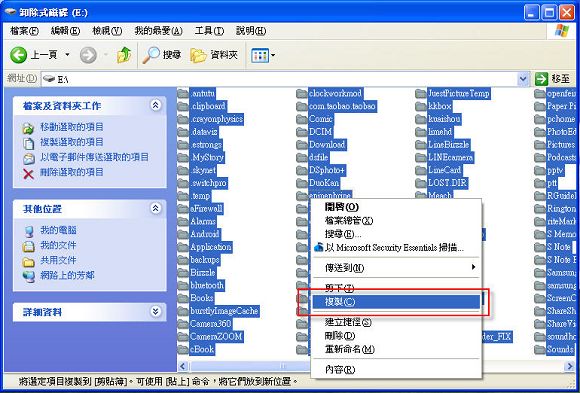The height and width of the screenshot is (393, 580).
Task: Open the 傳送到(N) submenu
Action: click(396, 268)
